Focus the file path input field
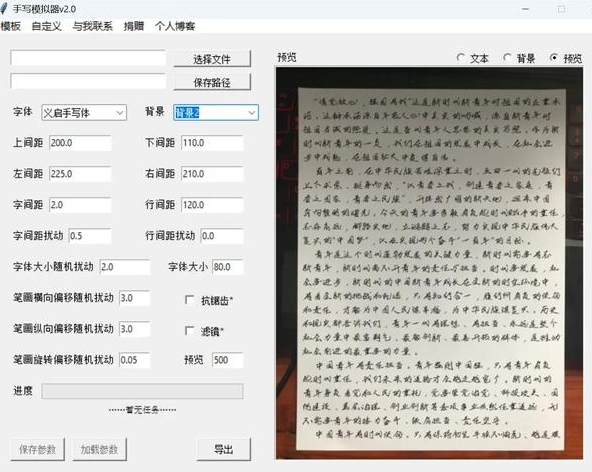Viewport: 592px width, 472px height. point(88,58)
